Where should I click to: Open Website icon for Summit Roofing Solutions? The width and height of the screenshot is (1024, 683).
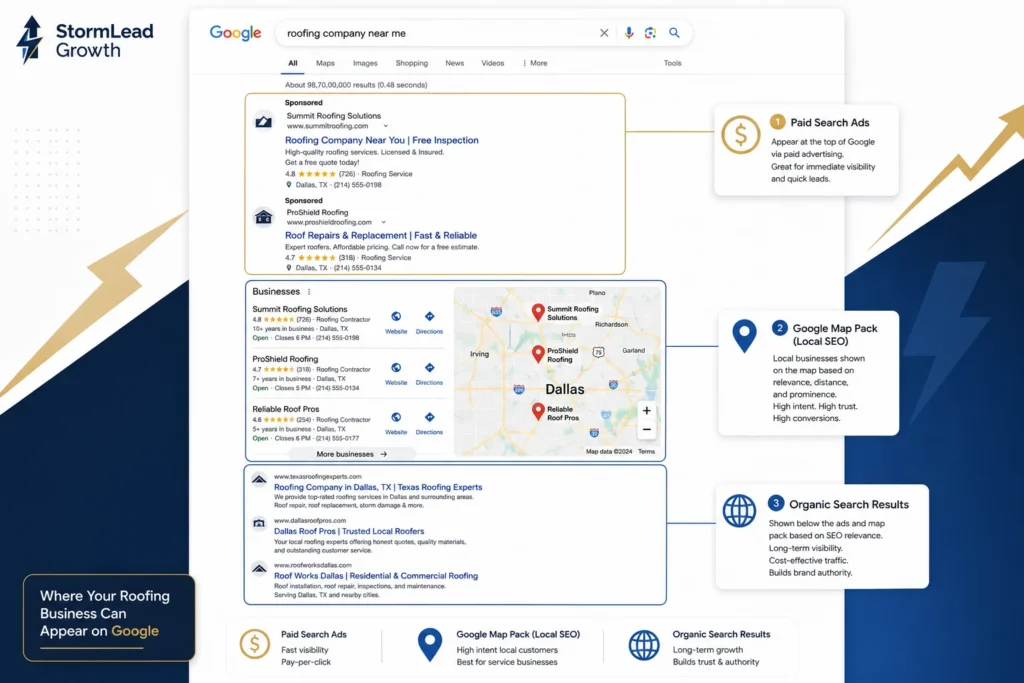[396, 317]
